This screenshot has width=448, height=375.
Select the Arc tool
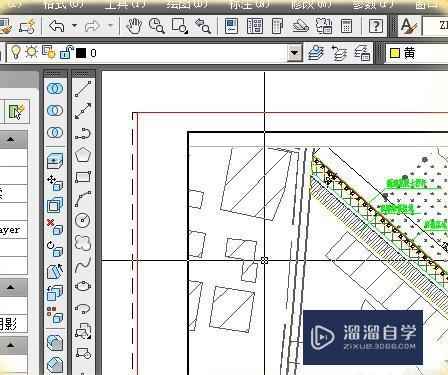(83, 199)
